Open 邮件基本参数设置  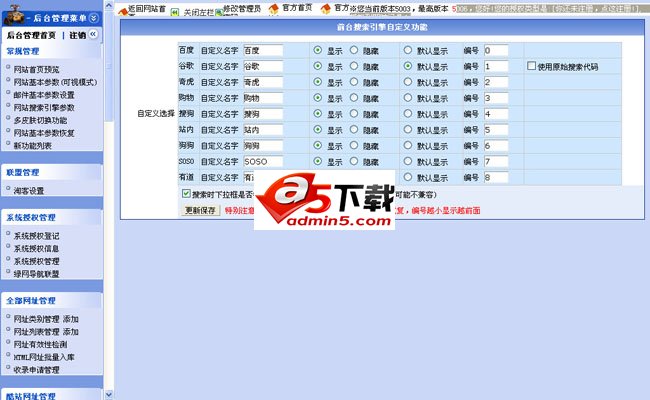pos(44,95)
